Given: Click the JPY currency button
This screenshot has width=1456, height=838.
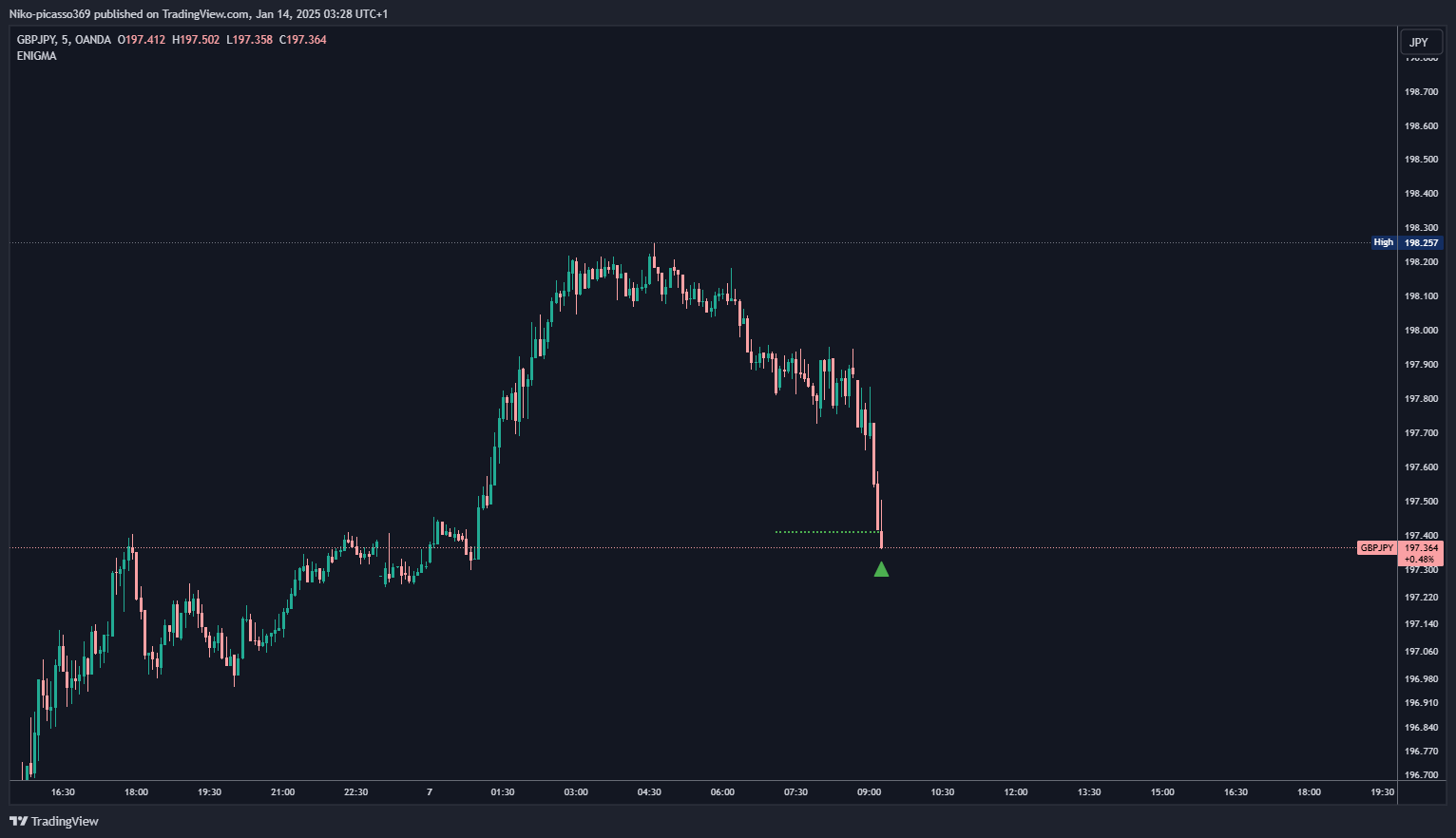Looking at the screenshot, I should (x=1420, y=42).
